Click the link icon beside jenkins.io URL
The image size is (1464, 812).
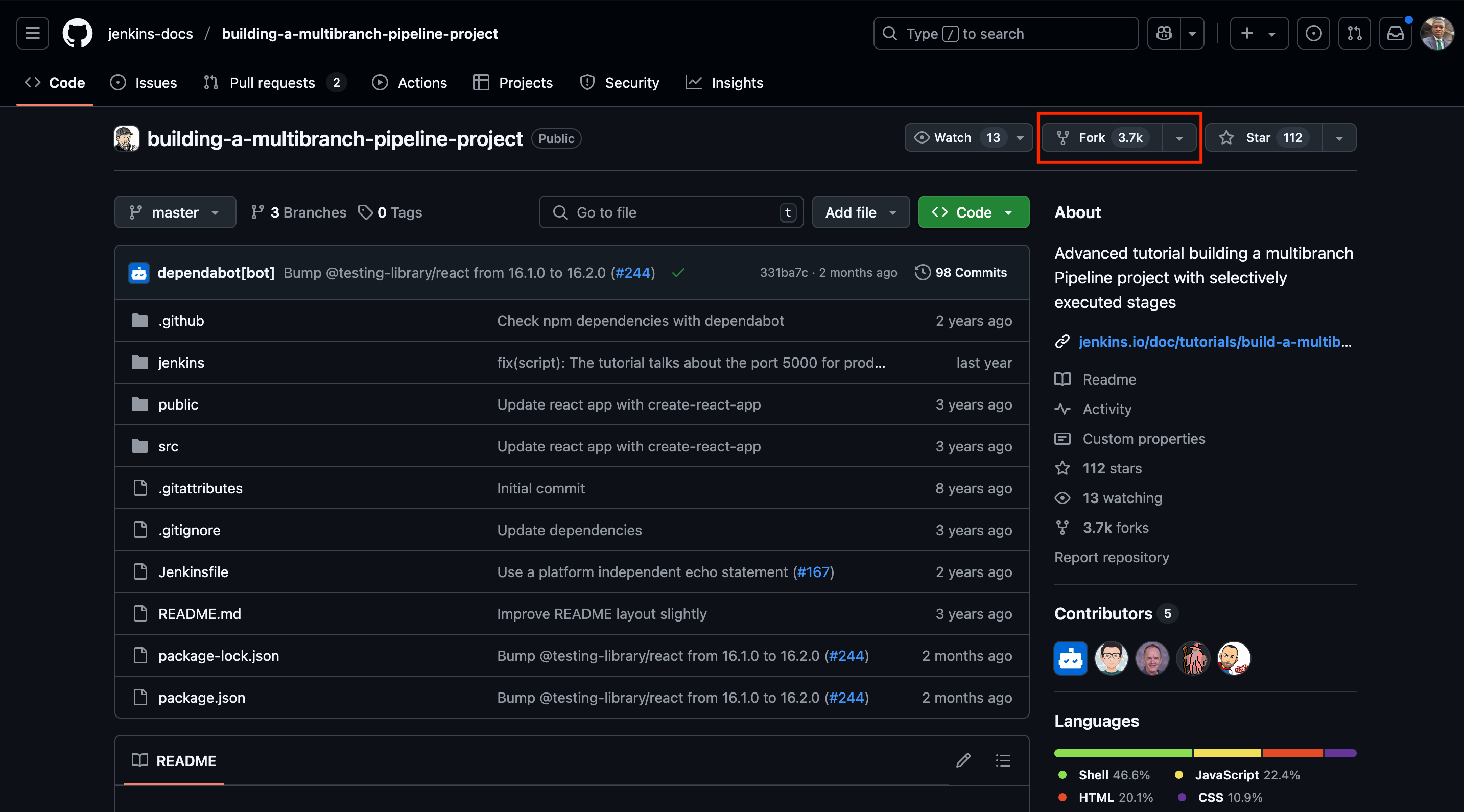point(1062,342)
